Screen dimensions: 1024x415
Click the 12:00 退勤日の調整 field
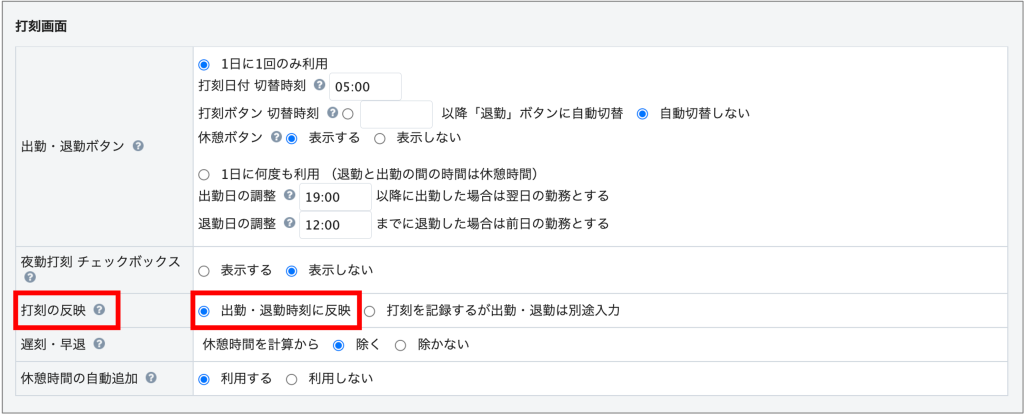click(x=335, y=224)
